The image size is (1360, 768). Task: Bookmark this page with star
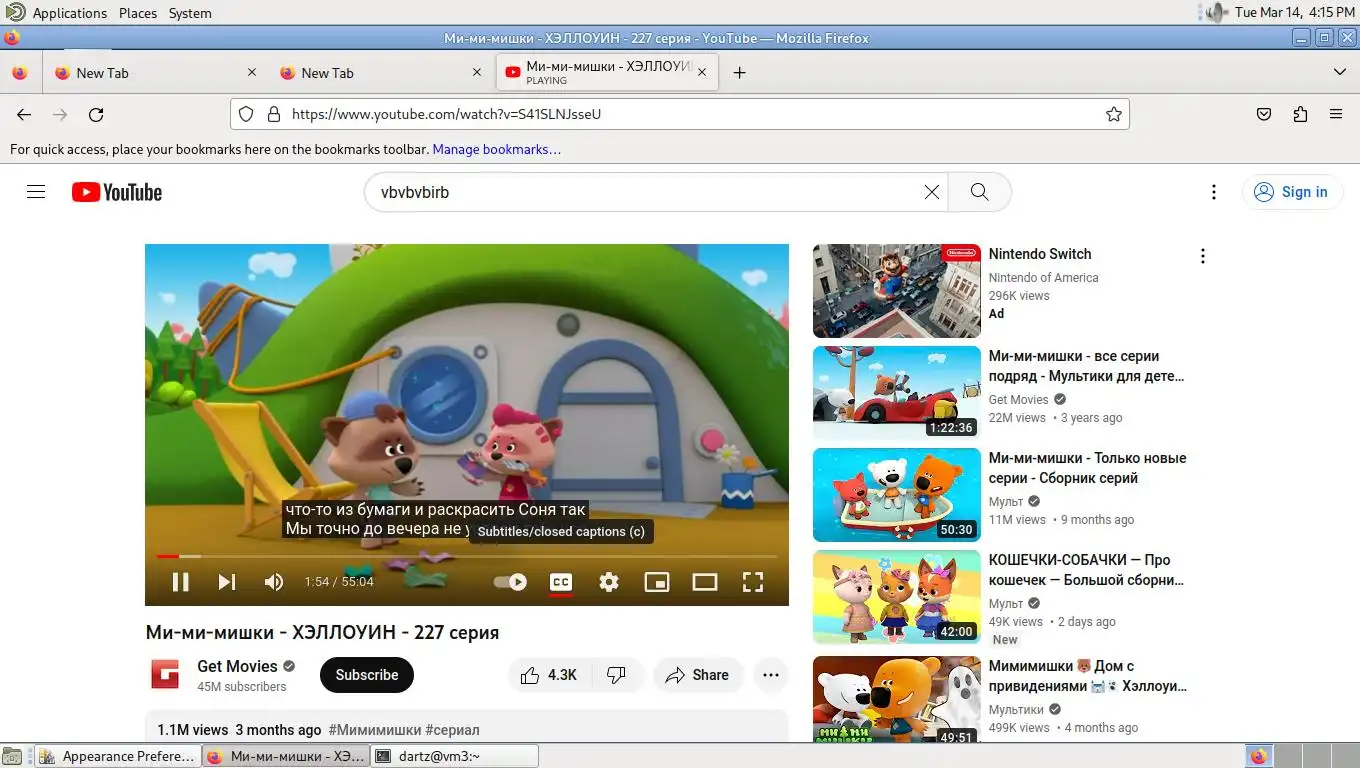coord(1114,114)
